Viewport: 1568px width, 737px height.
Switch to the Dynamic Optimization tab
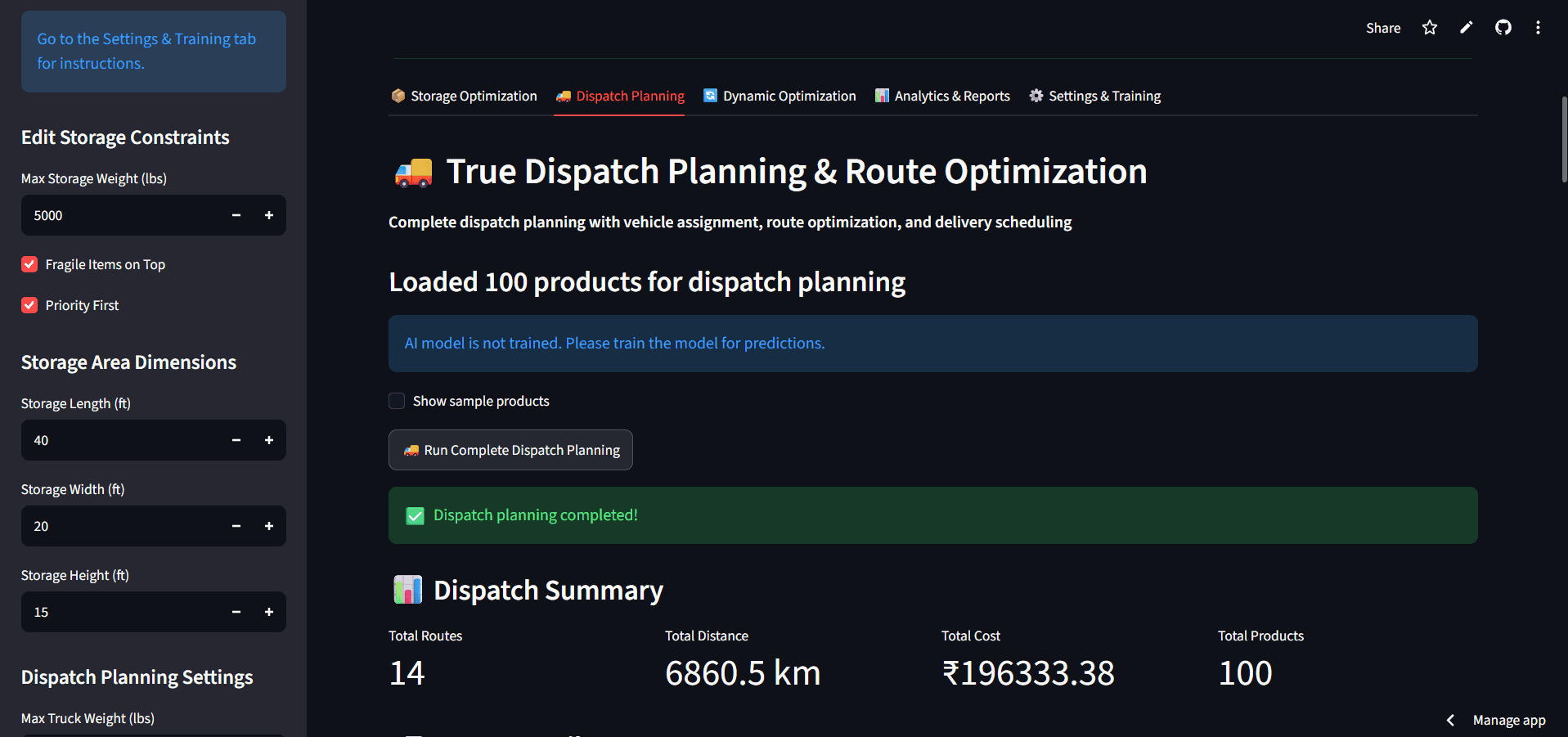[x=780, y=96]
